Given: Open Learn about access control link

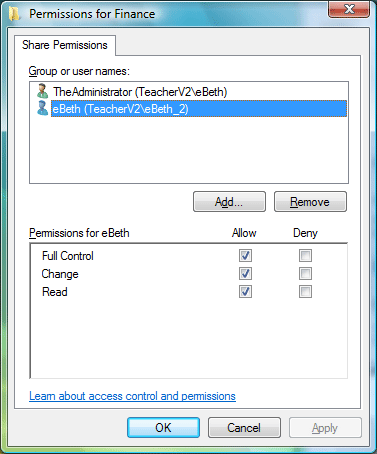Looking at the screenshot, I should coord(132,396).
